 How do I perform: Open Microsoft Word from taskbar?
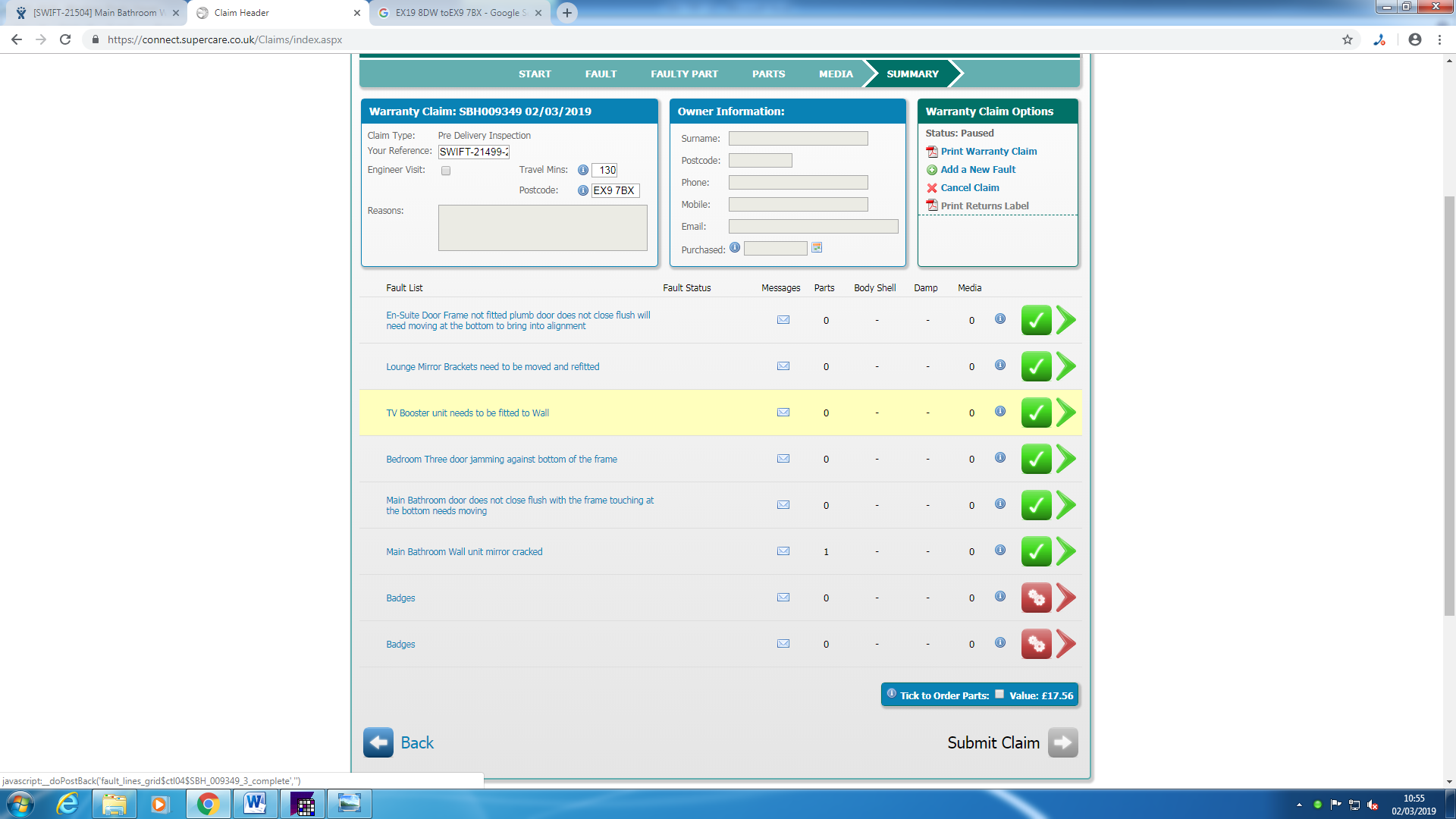255,804
